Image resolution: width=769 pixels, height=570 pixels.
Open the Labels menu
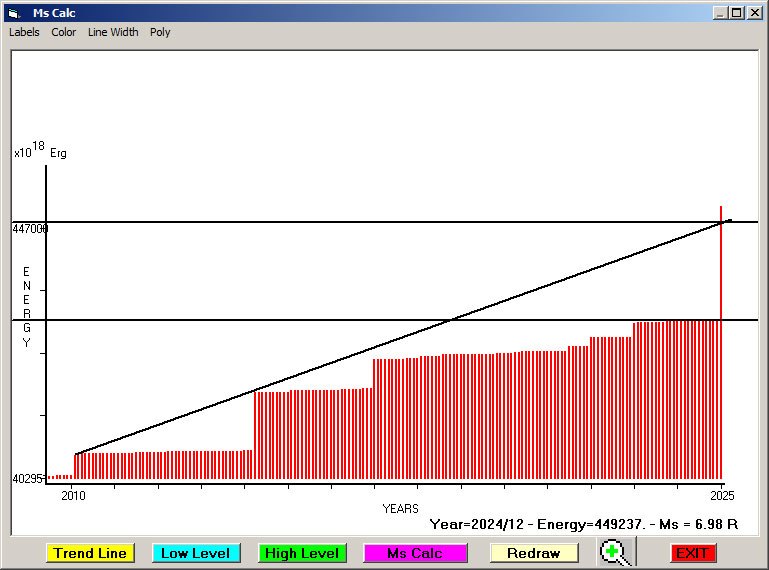pyautogui.click(x=24, y=32)
